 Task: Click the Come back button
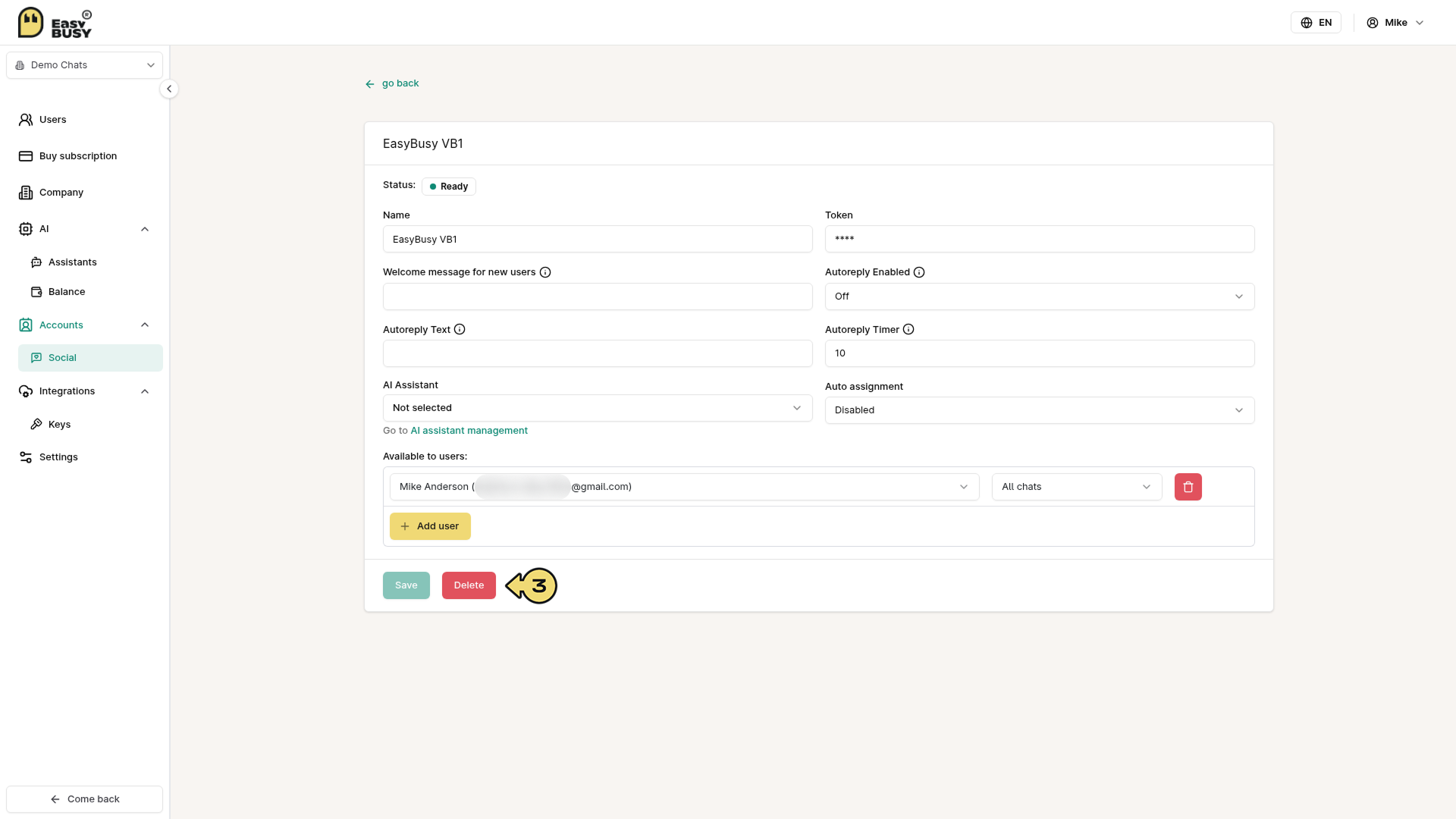coord(85,799)
